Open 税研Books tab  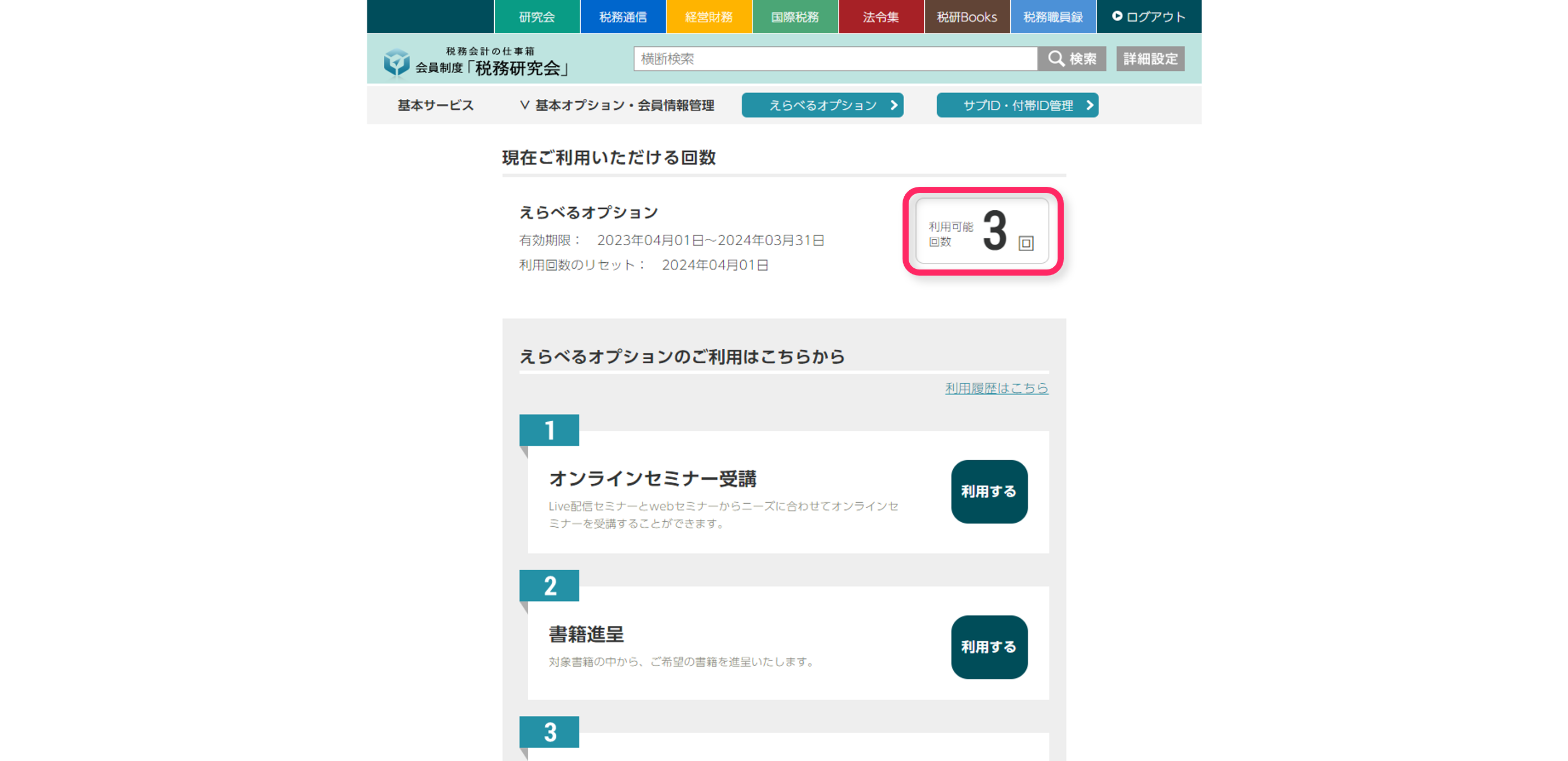point(967,16)
